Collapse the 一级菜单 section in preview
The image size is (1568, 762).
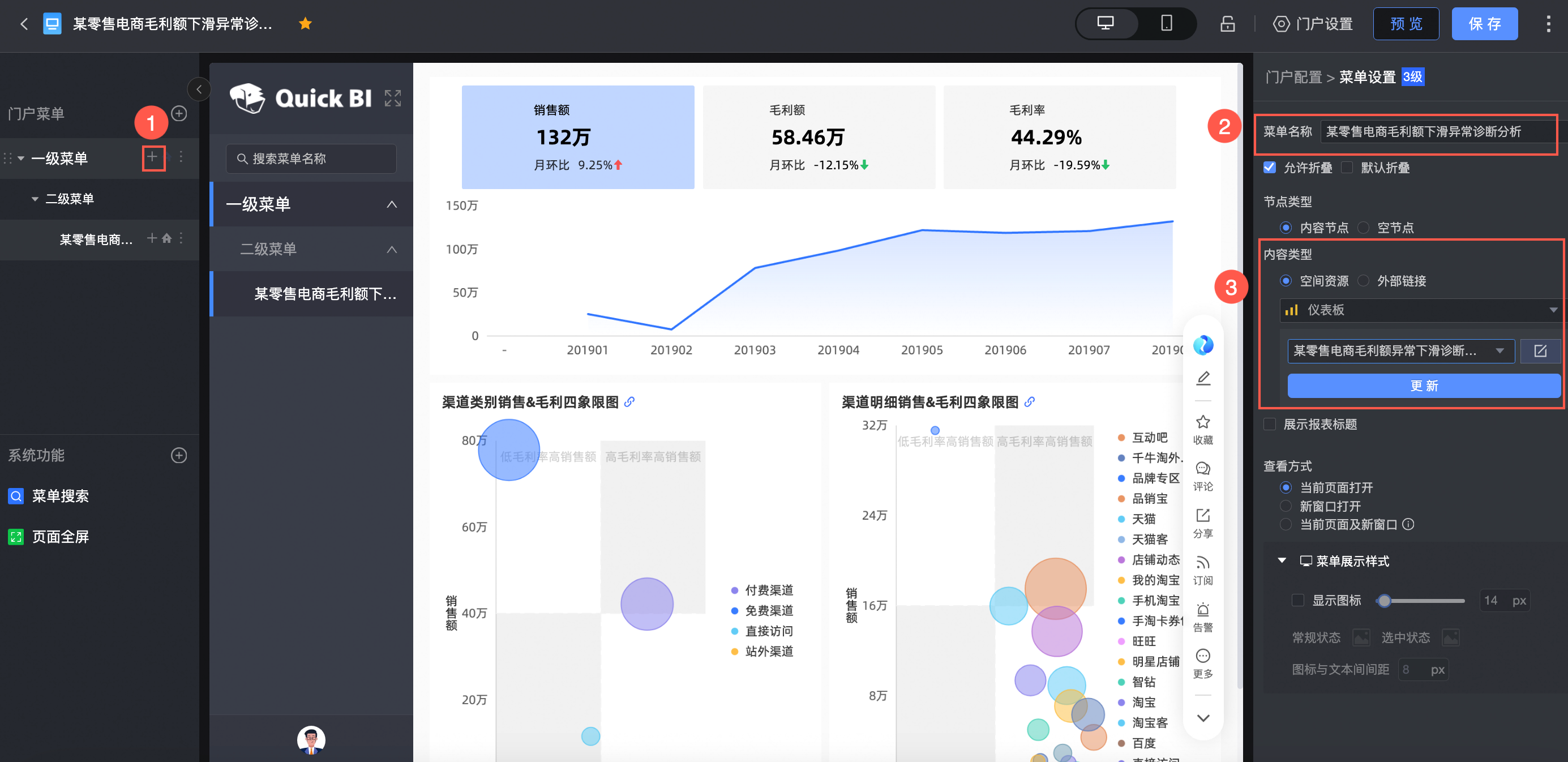tap(391, 204)
